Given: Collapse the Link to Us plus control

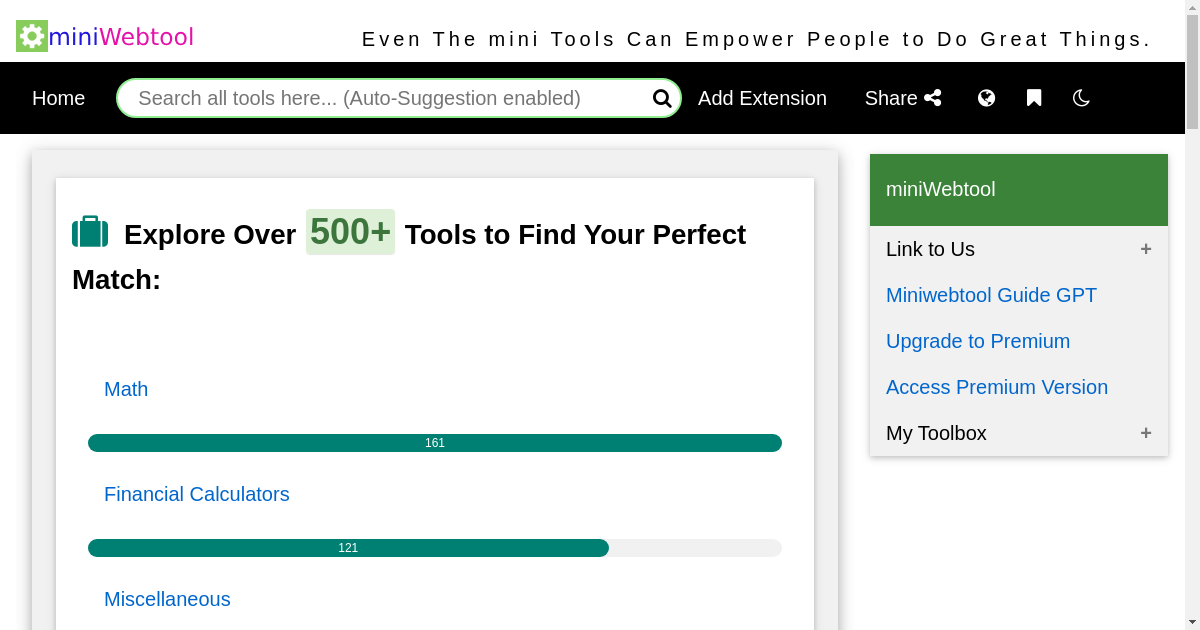Looking at the screenshot, I should coord(1146,249).
